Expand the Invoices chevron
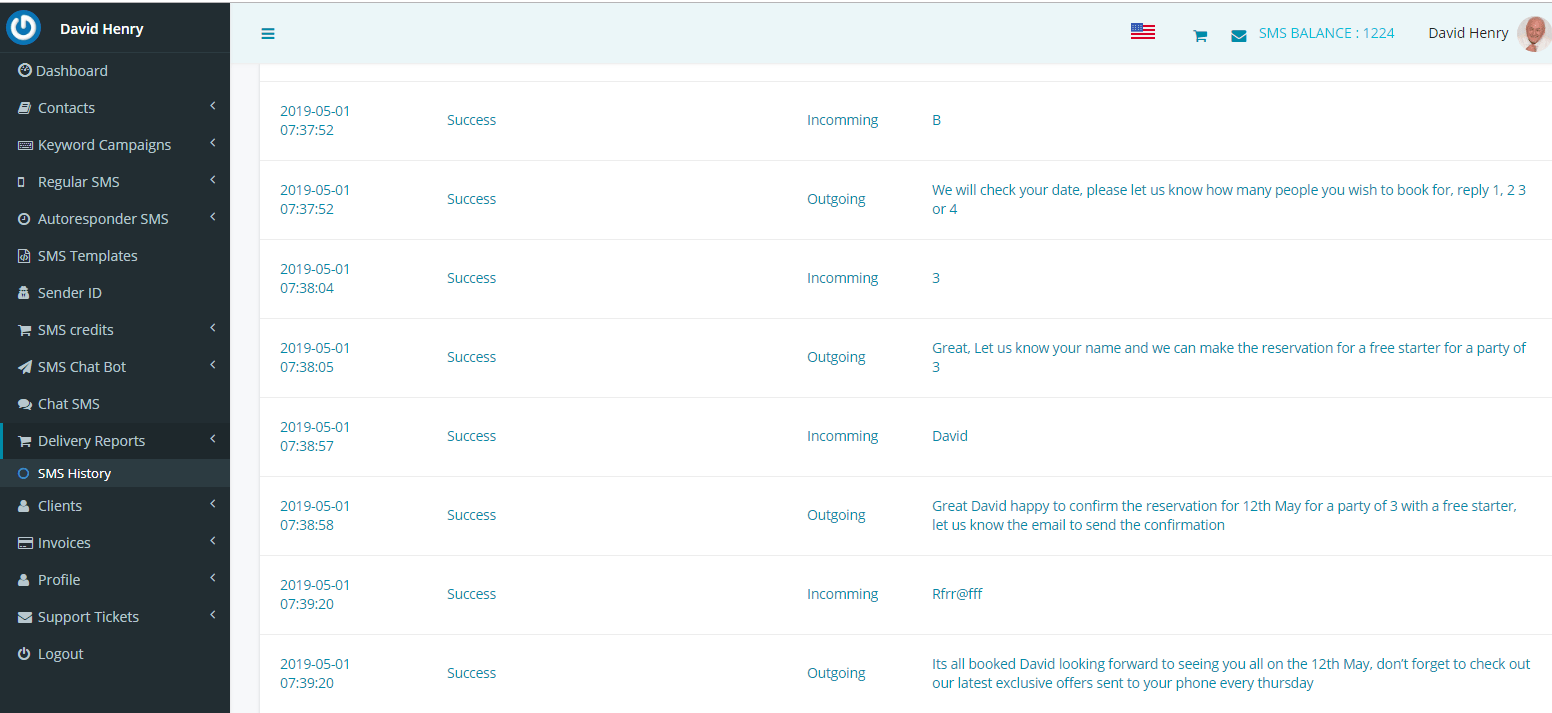 [213, 541]
